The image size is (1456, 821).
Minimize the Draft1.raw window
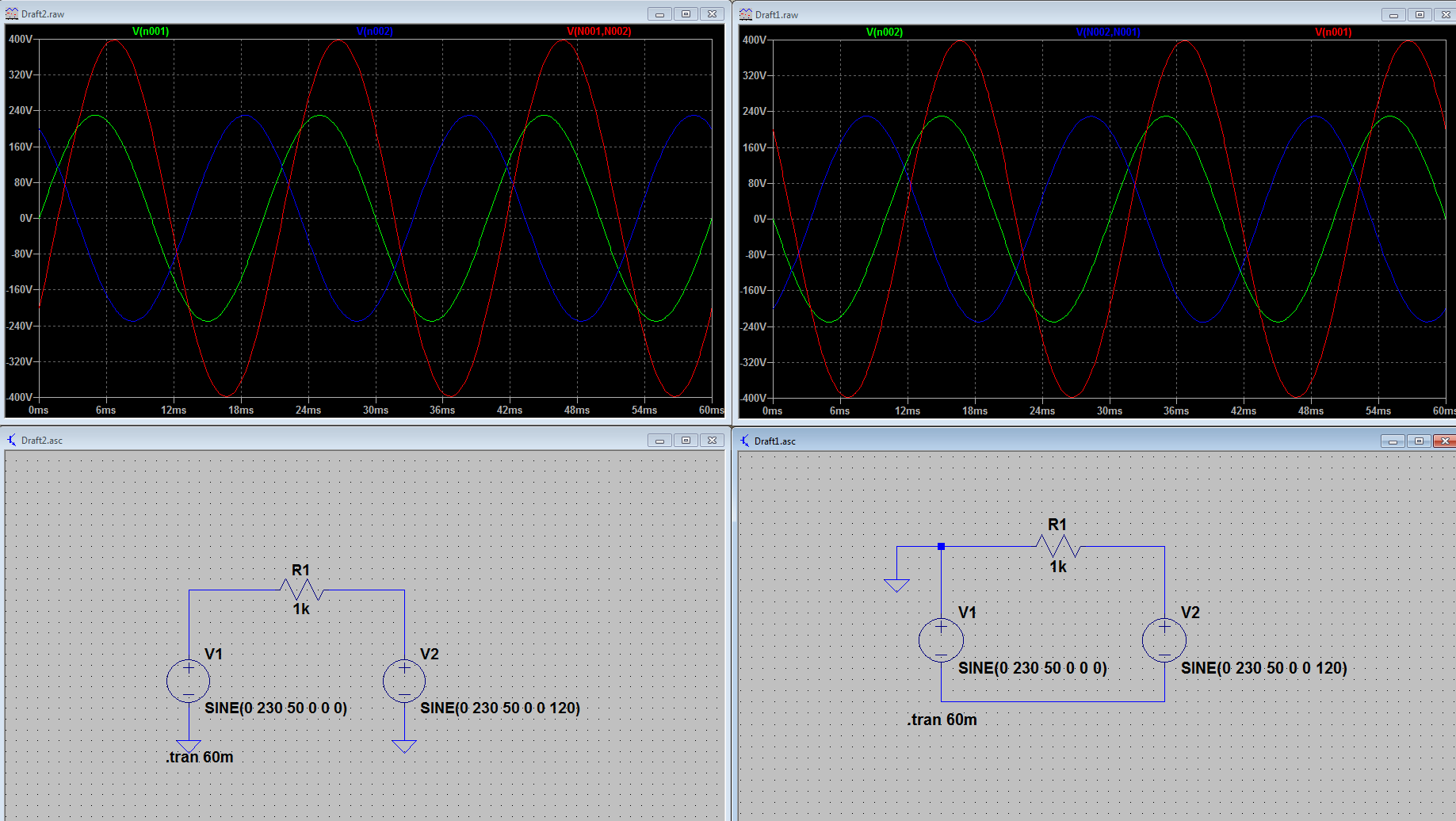1393,14
